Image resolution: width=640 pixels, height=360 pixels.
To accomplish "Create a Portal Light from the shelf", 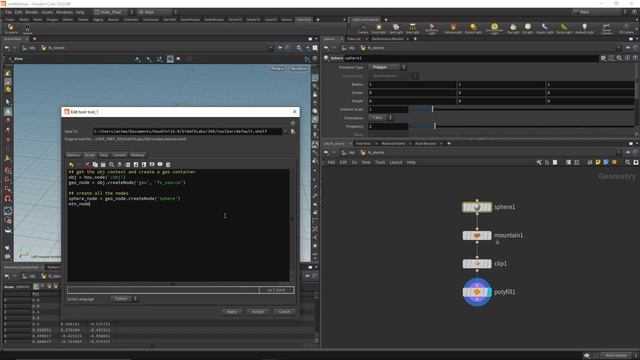I will click(564, 29).
